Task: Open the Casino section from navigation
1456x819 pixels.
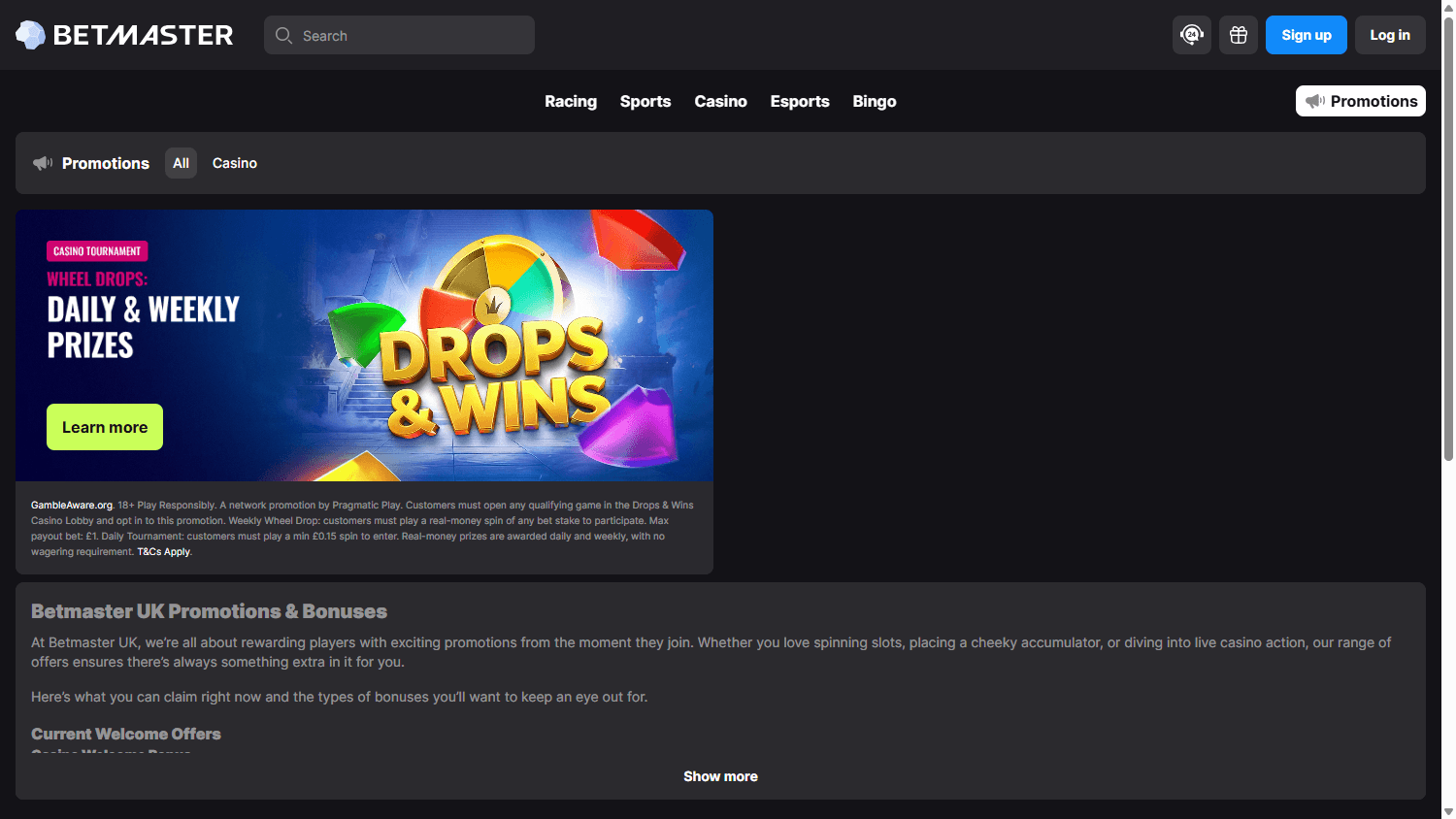Action: click(720, 101)
